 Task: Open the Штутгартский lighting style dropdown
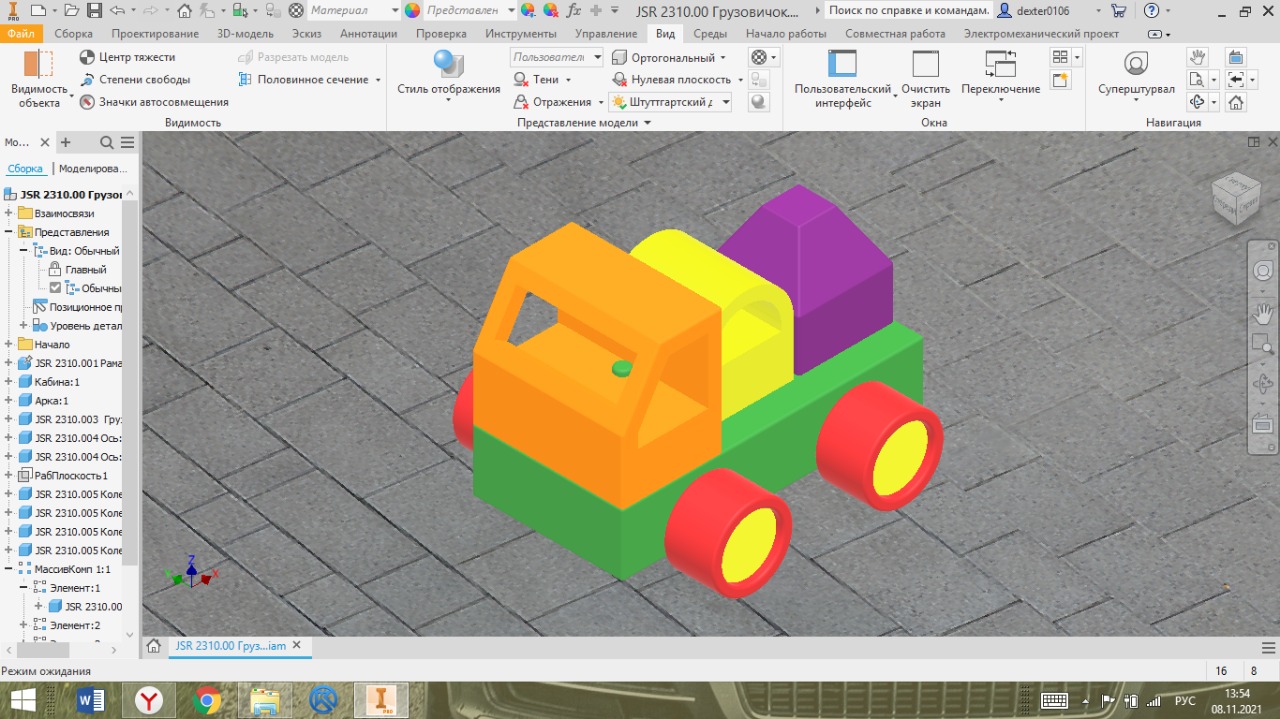pos(725,102)
